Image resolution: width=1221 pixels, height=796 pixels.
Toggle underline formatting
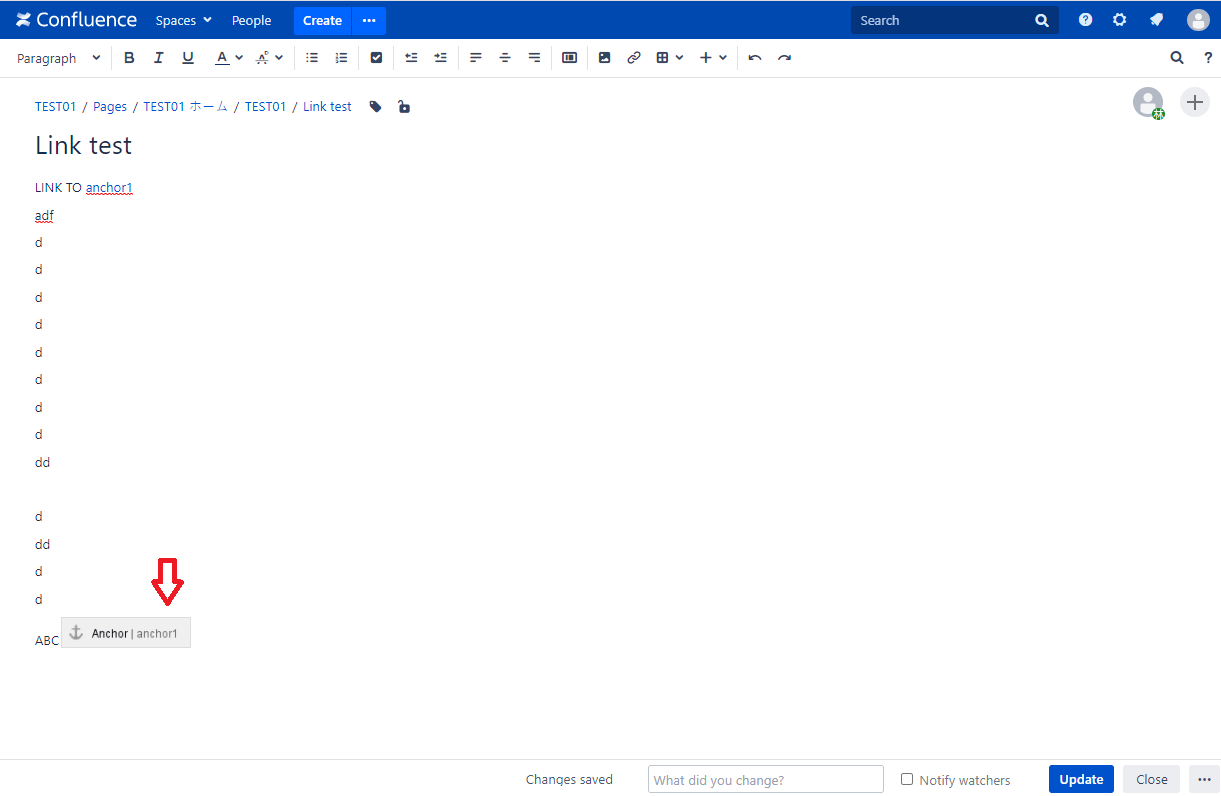point(187,57)
